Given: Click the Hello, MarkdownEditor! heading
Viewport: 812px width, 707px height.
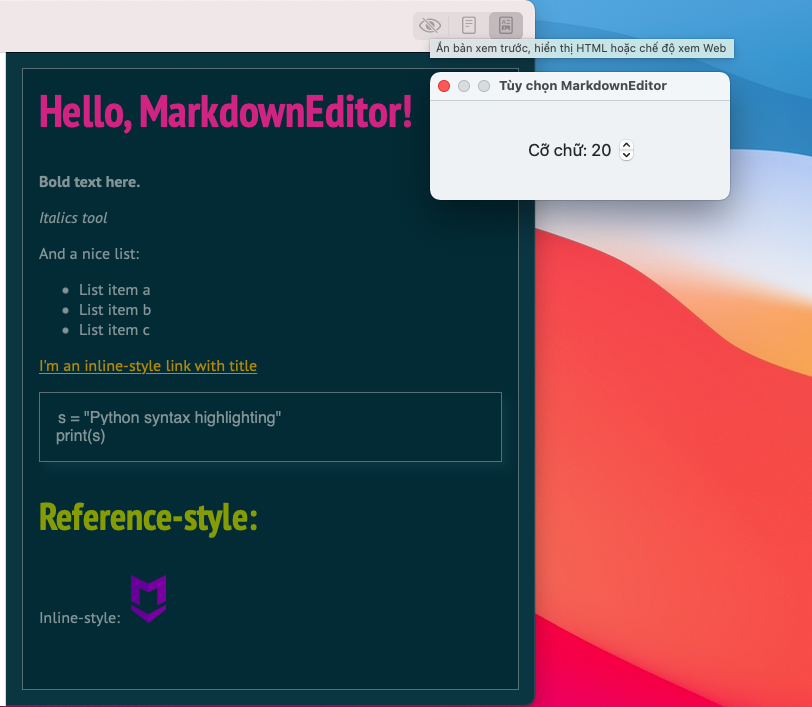Looking at the screenshot, I should pos(226,111).
